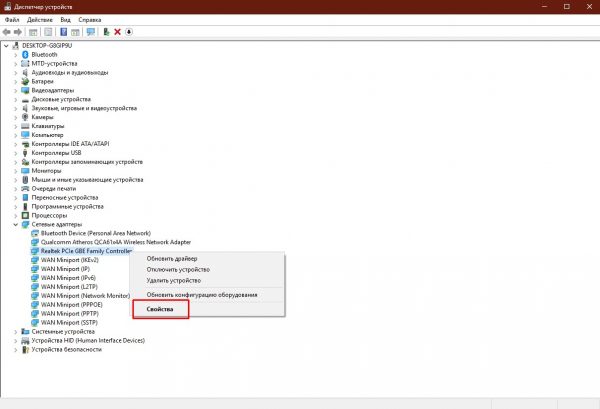The height and width of the screenshot is (409, 600).
Task: Click the DESKTOP-G8GIP9U computer icon
Action: pos(16,46)
